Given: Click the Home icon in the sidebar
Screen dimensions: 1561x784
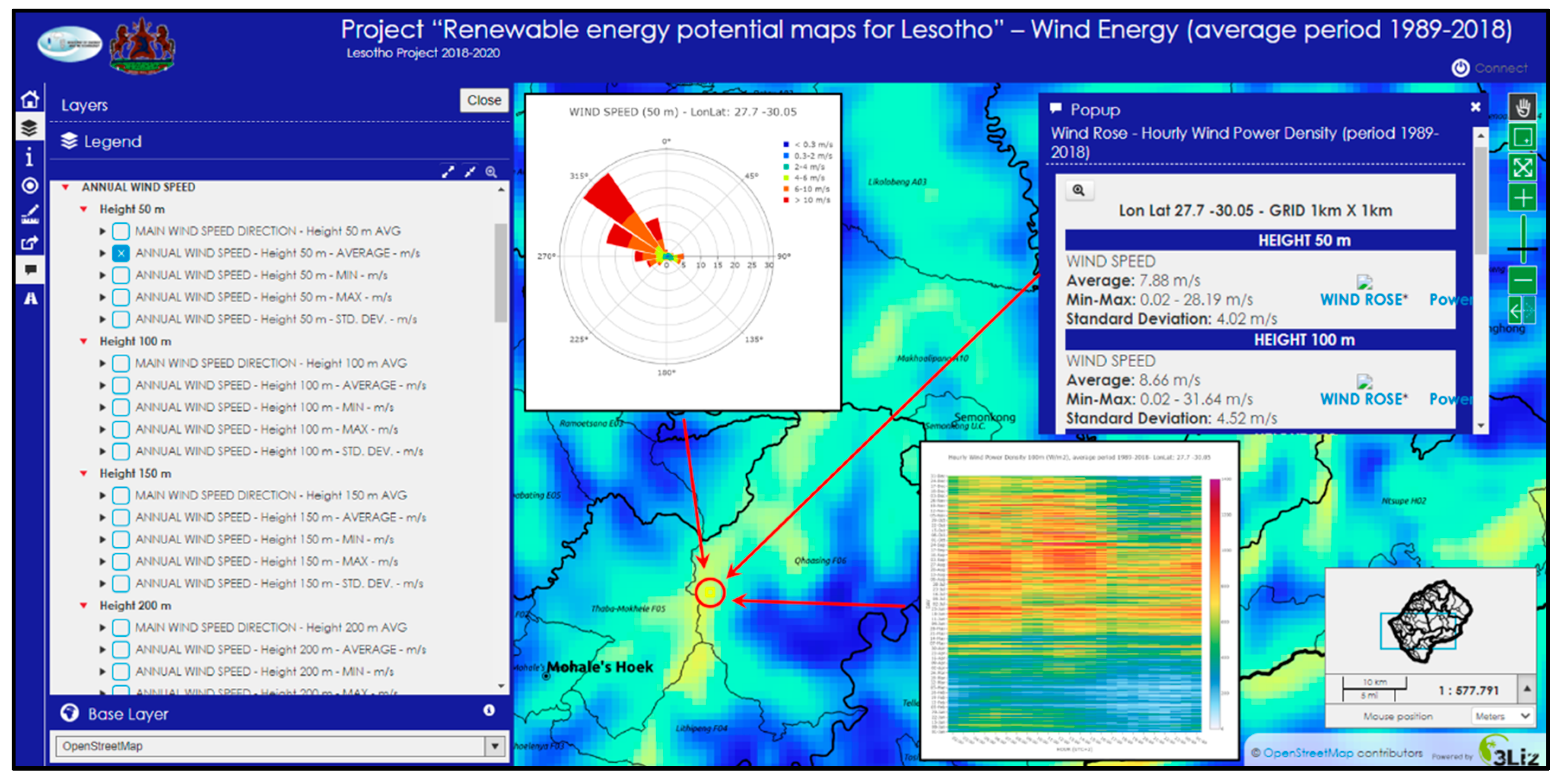Looking at the screenshot, I should pyautogui.click(x=30, y=99).
